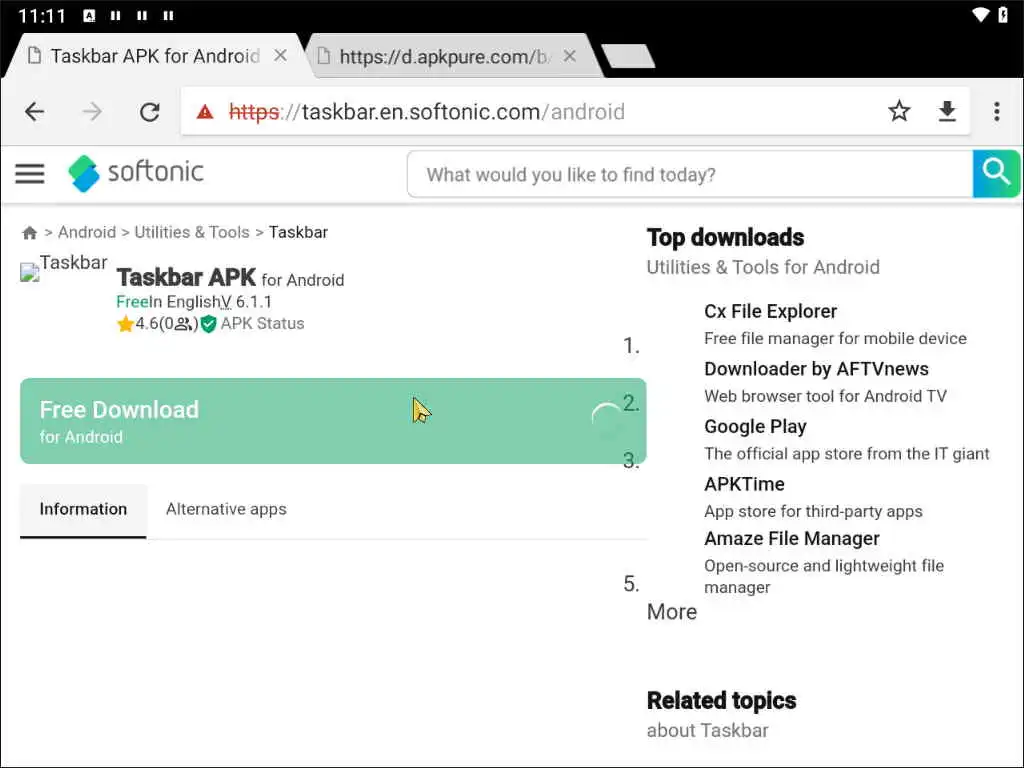The height and width of the screenshot is (768, 1024).
Task: Click the home icon in breadcrumb
Action: pos(29,232)
